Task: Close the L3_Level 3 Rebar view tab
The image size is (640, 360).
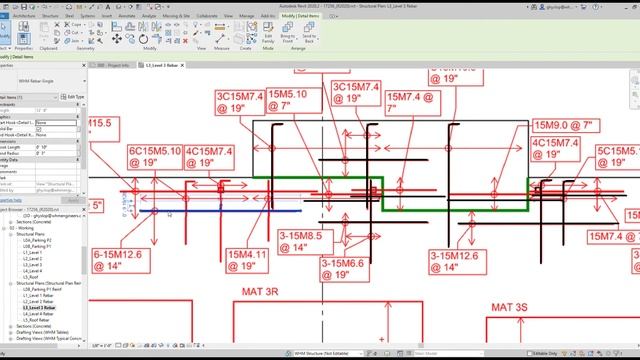Action: click(182, 65)
